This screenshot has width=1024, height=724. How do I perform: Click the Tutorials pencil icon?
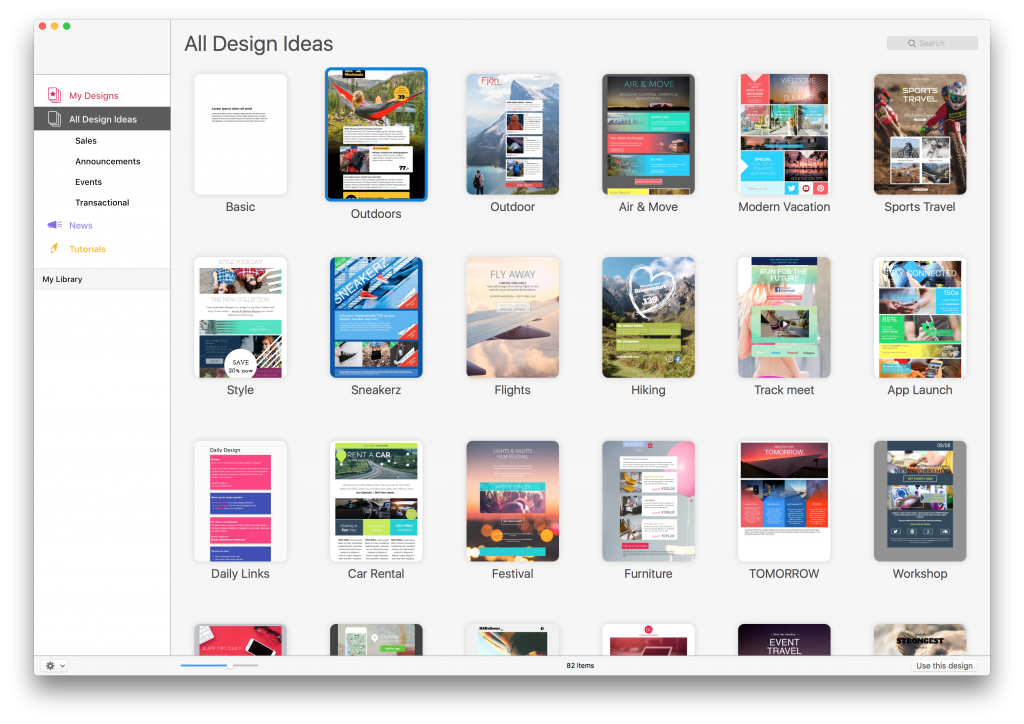54,249
